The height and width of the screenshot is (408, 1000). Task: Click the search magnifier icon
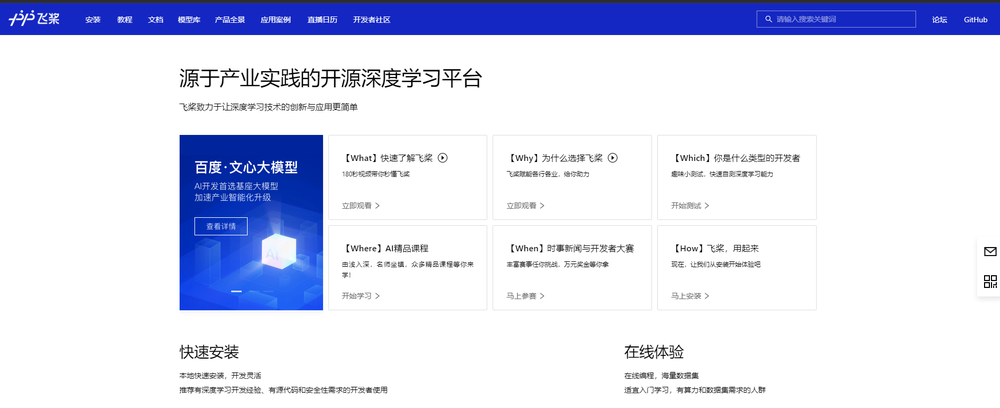[768, 19]
